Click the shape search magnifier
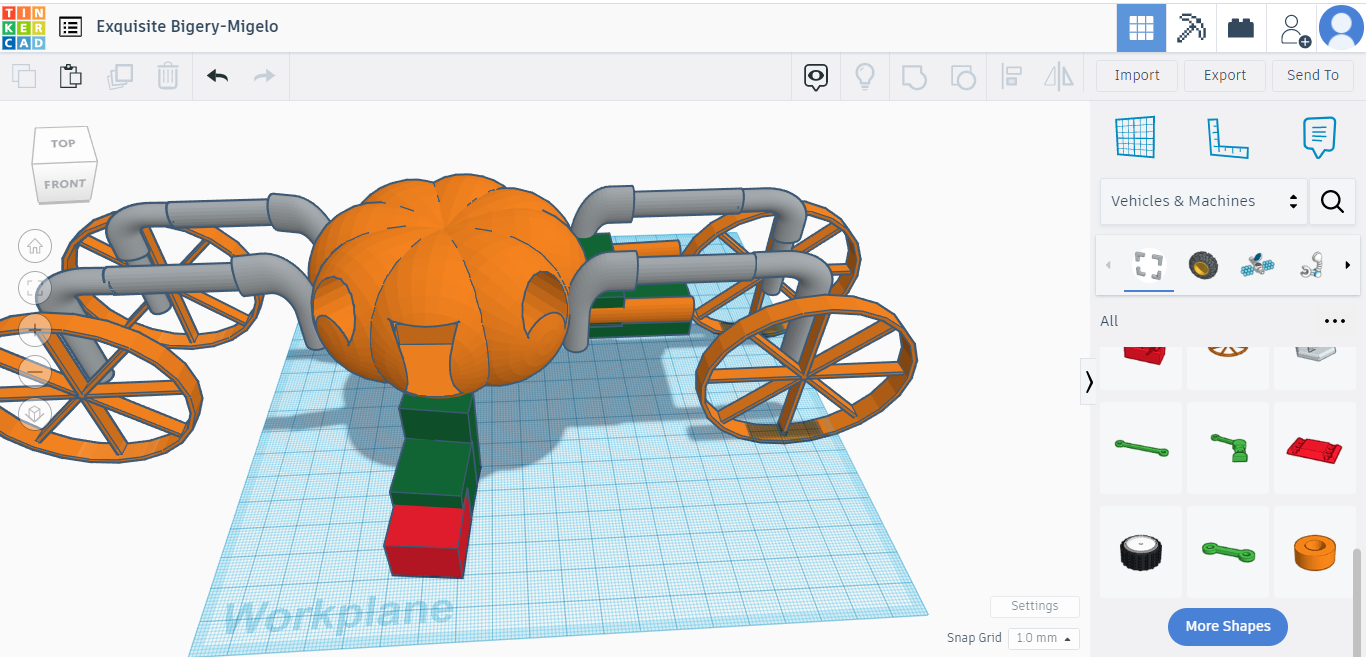The width and height of the screenshot is (1366, 657). 1331,201
